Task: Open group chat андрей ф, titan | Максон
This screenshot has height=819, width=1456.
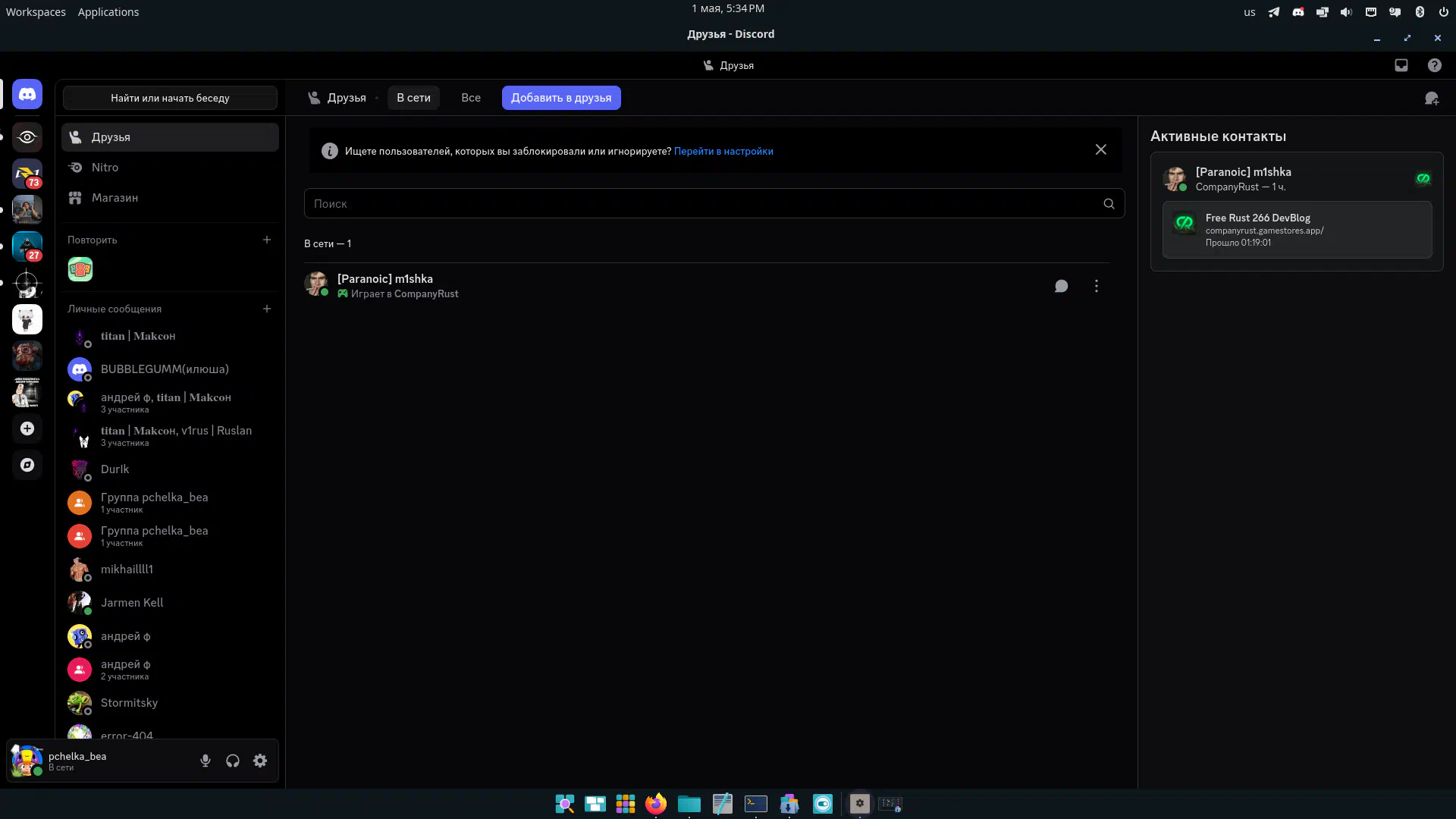Action: tap(170, 403)
